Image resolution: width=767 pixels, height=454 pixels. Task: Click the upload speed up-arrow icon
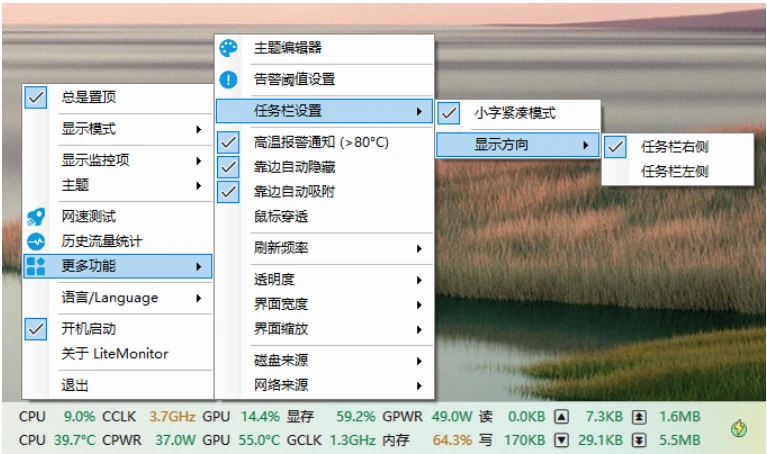tap(561, 416)
